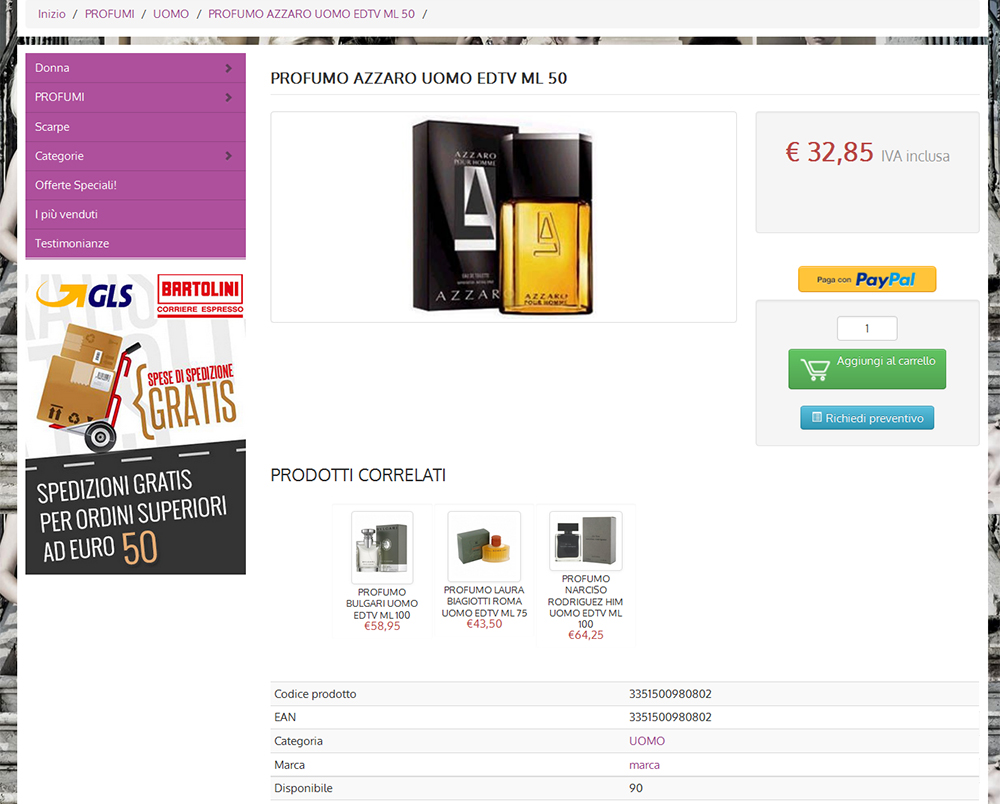Open the Laura Biagiotti Roma perfume thumbnail

tap(484, 546)
